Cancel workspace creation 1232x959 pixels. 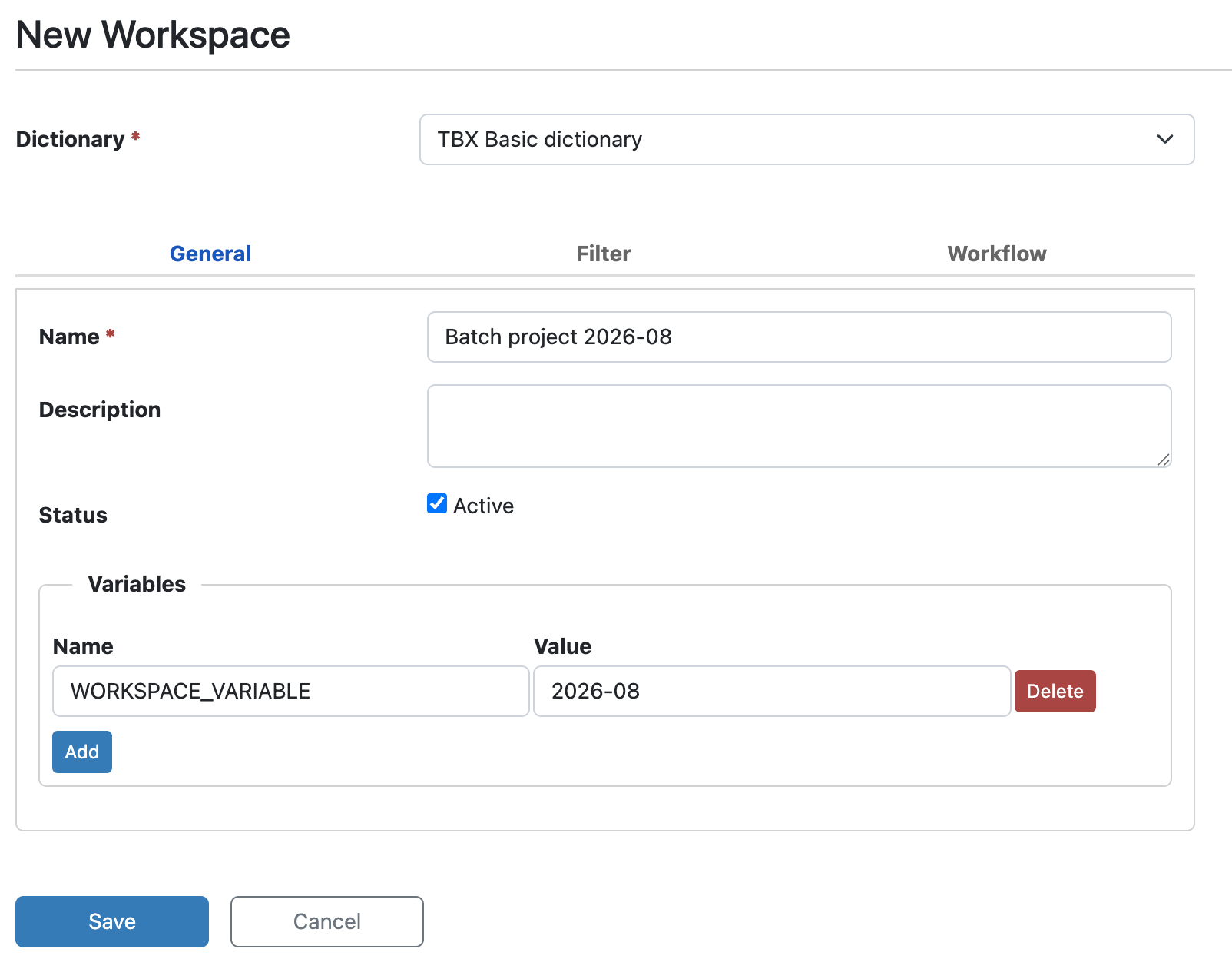[327, 921]
